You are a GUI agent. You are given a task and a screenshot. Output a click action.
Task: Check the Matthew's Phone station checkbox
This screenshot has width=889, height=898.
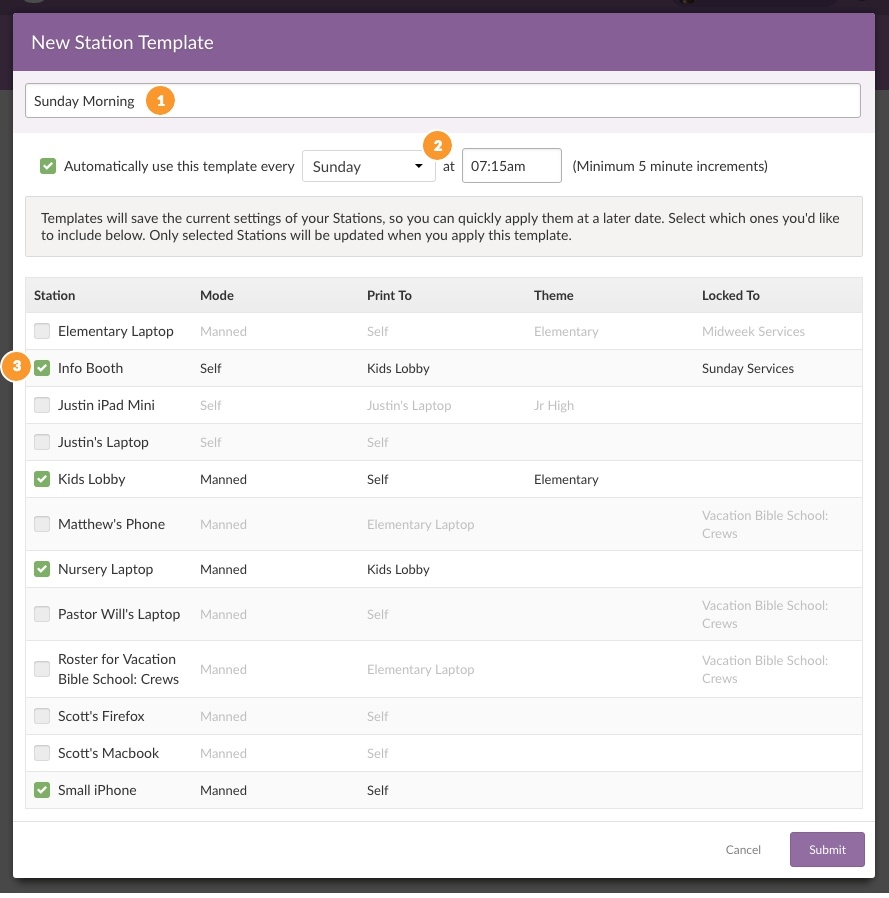click(42, 524)
